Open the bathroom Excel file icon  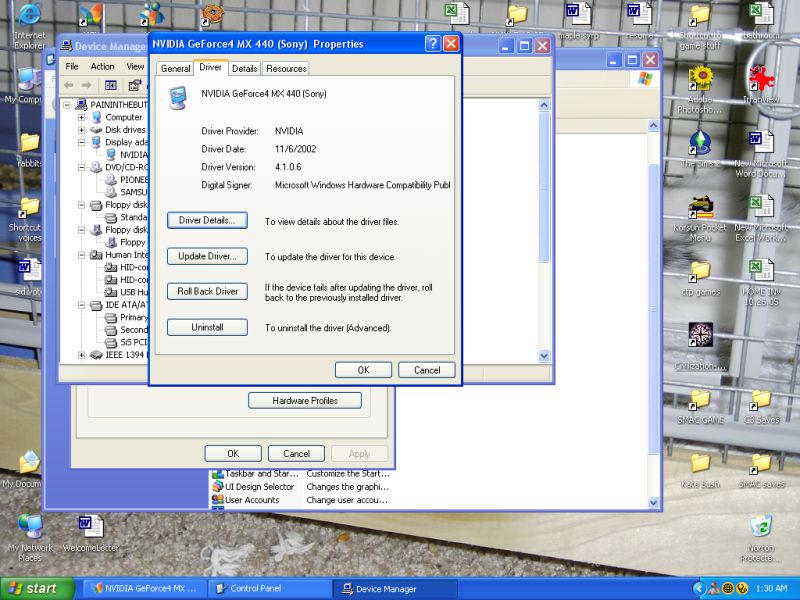pos(761,20)
